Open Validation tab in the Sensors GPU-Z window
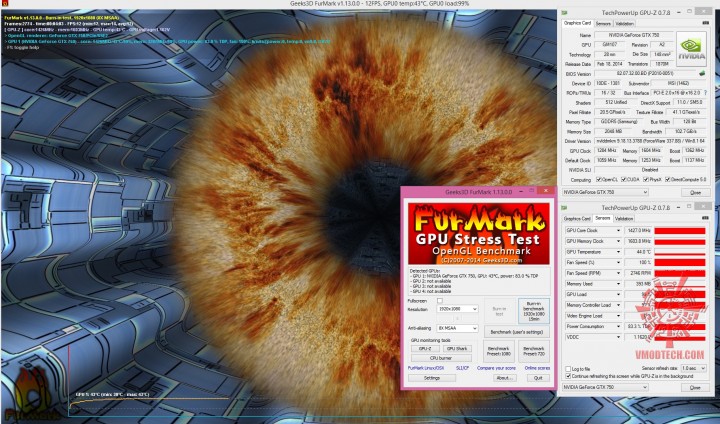Viewport: 720px width, 424px height. click(x=624, y=219)
